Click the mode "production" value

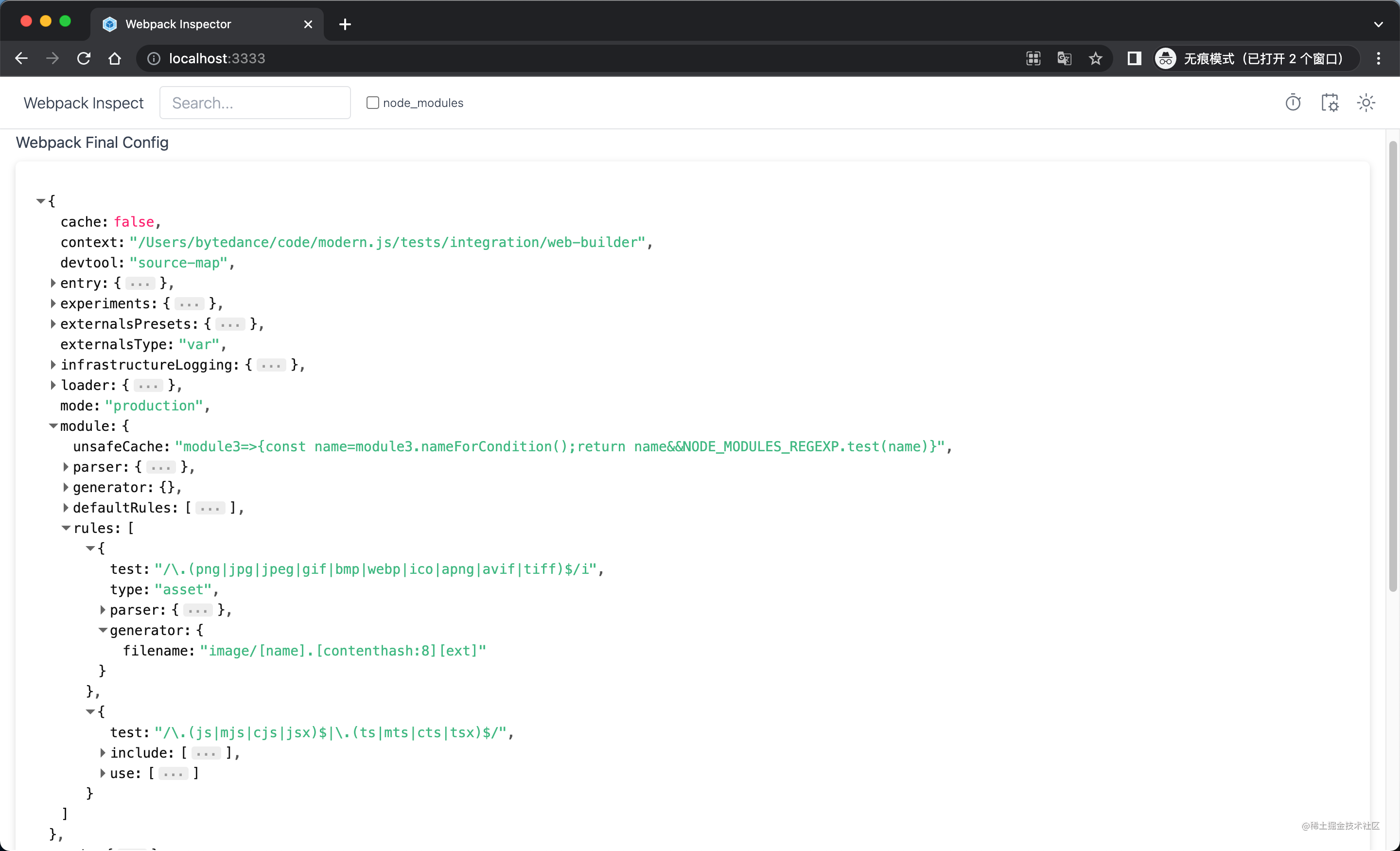tap(154, 406)
